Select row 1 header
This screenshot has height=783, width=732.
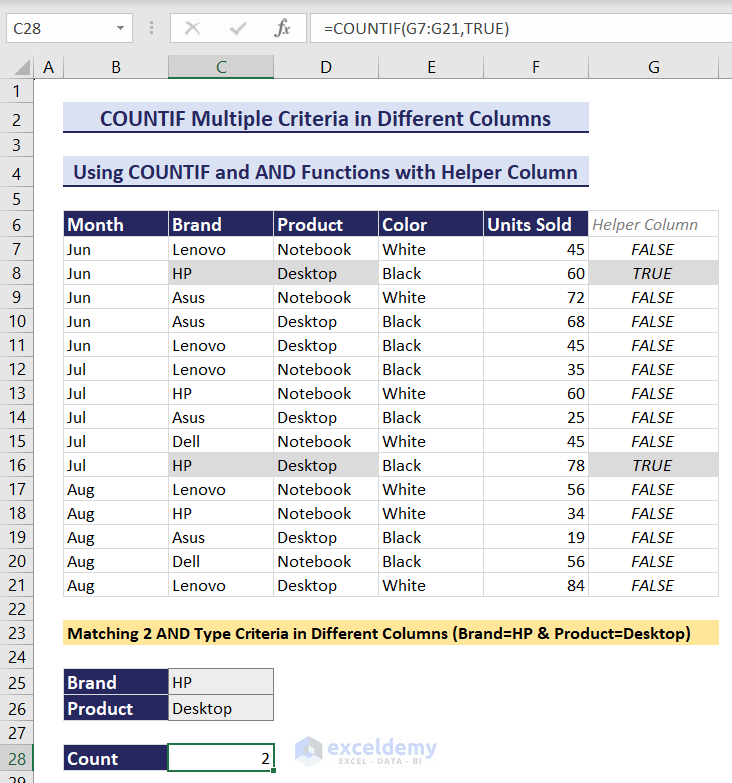point(16,91)
